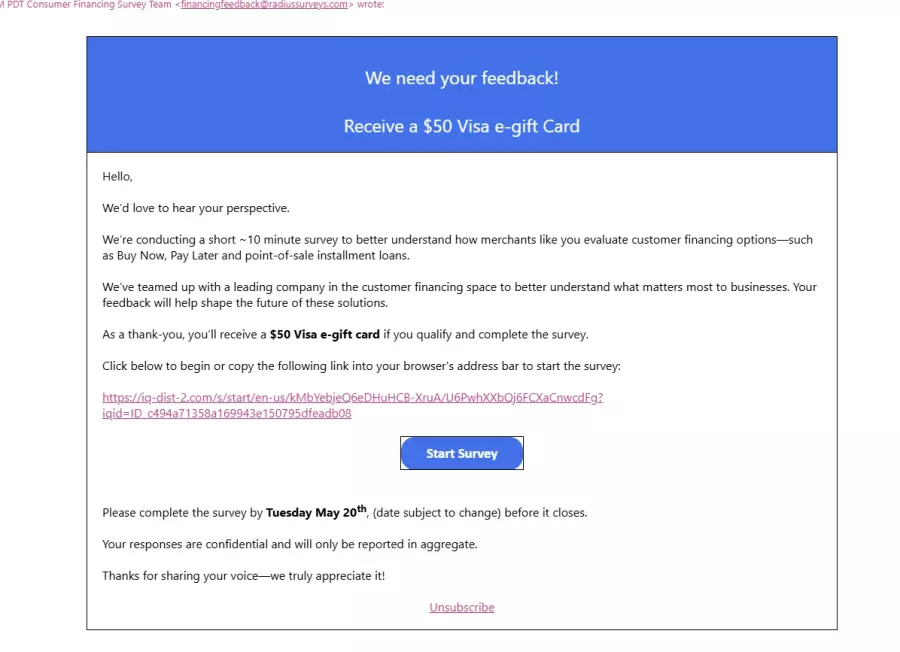
Task: Click the iqid=ID_c494a continuation of the survey link
Action: (x=227, y=414)
